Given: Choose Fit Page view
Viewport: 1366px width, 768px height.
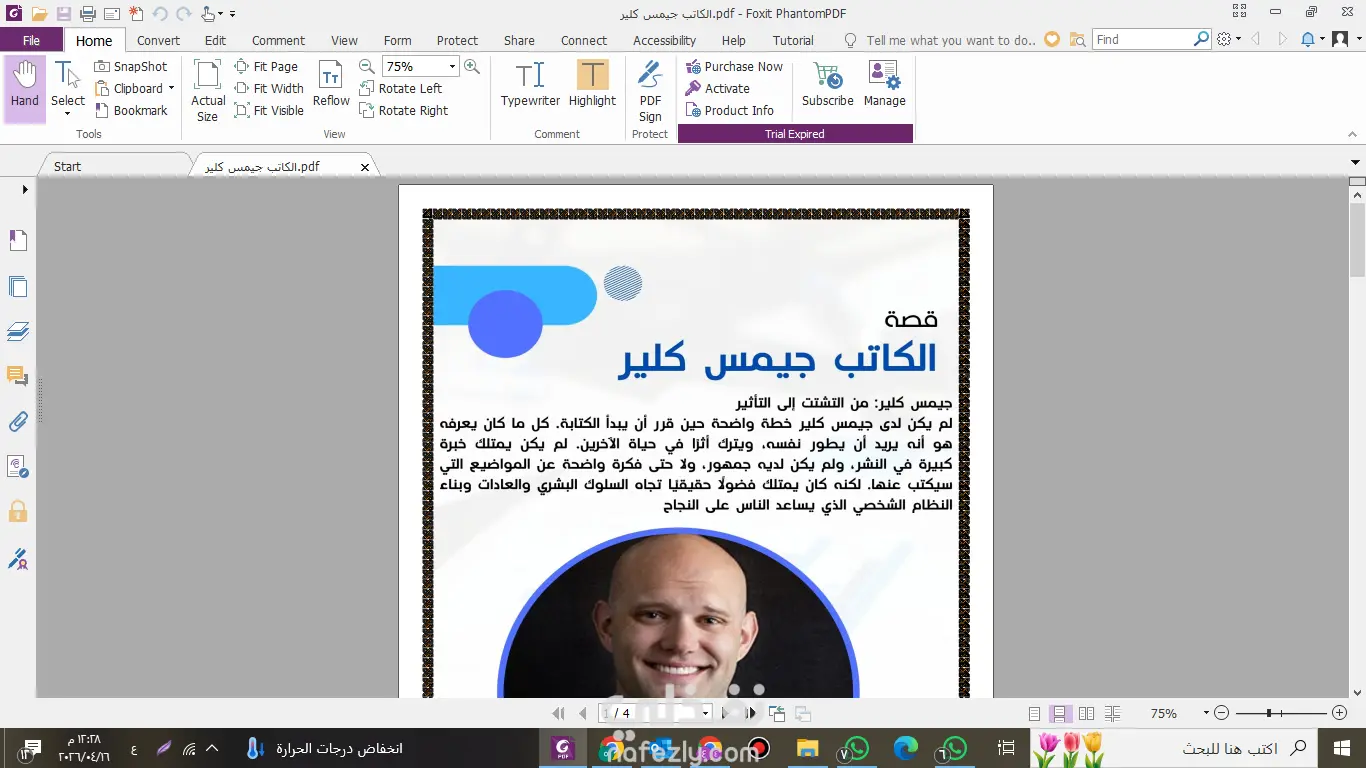Looking at the screenshot, I should (266, 66).
